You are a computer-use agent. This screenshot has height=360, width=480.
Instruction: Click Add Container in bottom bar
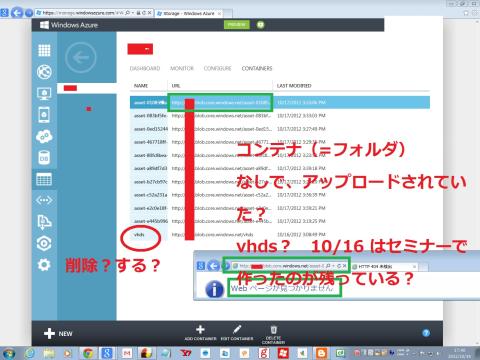[200, 333]
